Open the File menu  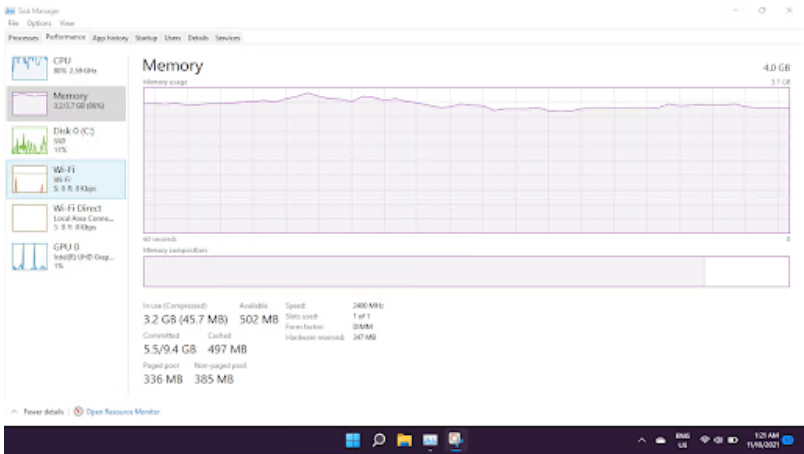[x=16, y=22]
